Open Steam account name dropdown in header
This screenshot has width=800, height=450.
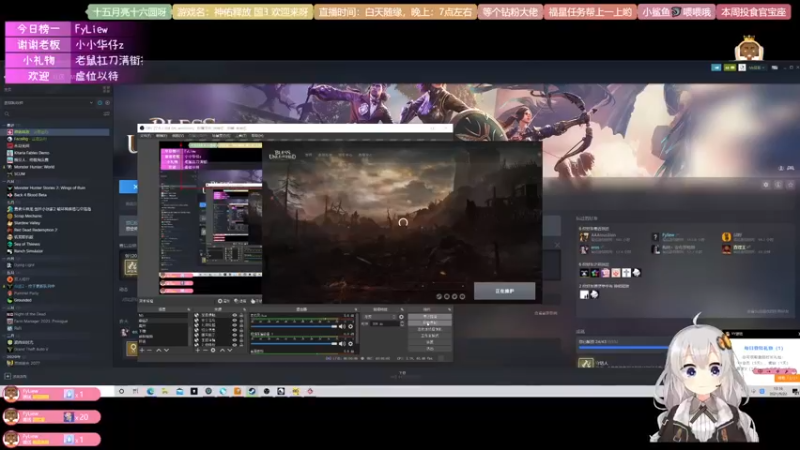point(756,67)
